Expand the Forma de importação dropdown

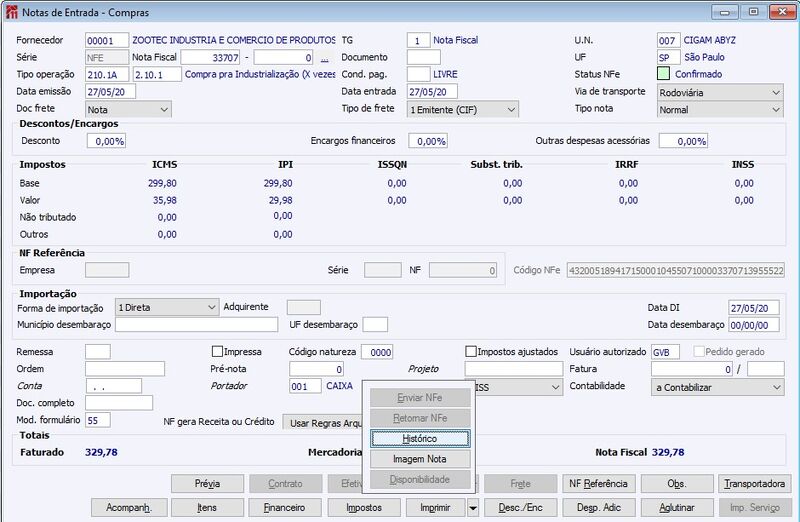[x=167, y=308]
